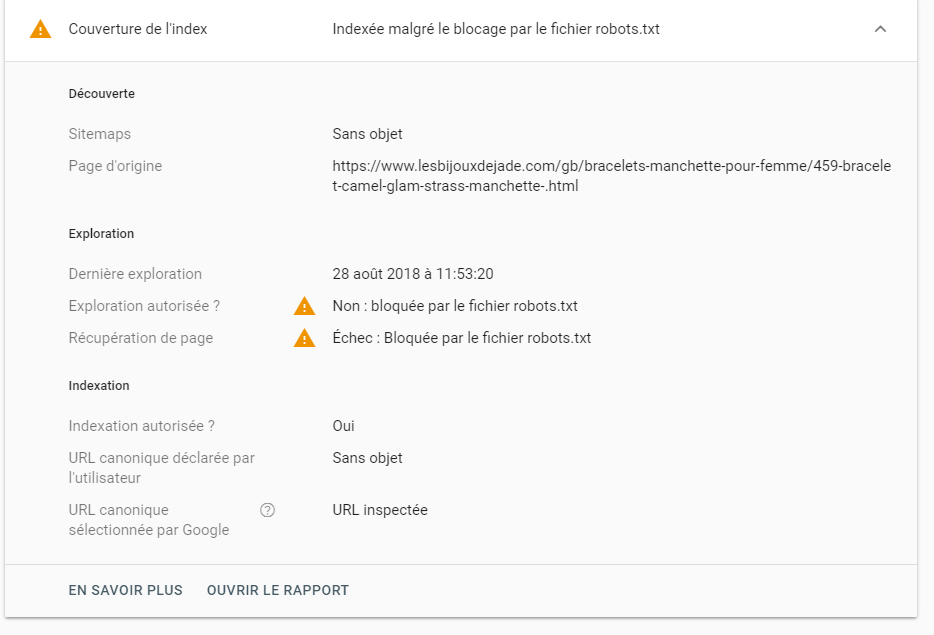
Task: Click warning icon next to Exploration autorisée
Action: (304, 306)
